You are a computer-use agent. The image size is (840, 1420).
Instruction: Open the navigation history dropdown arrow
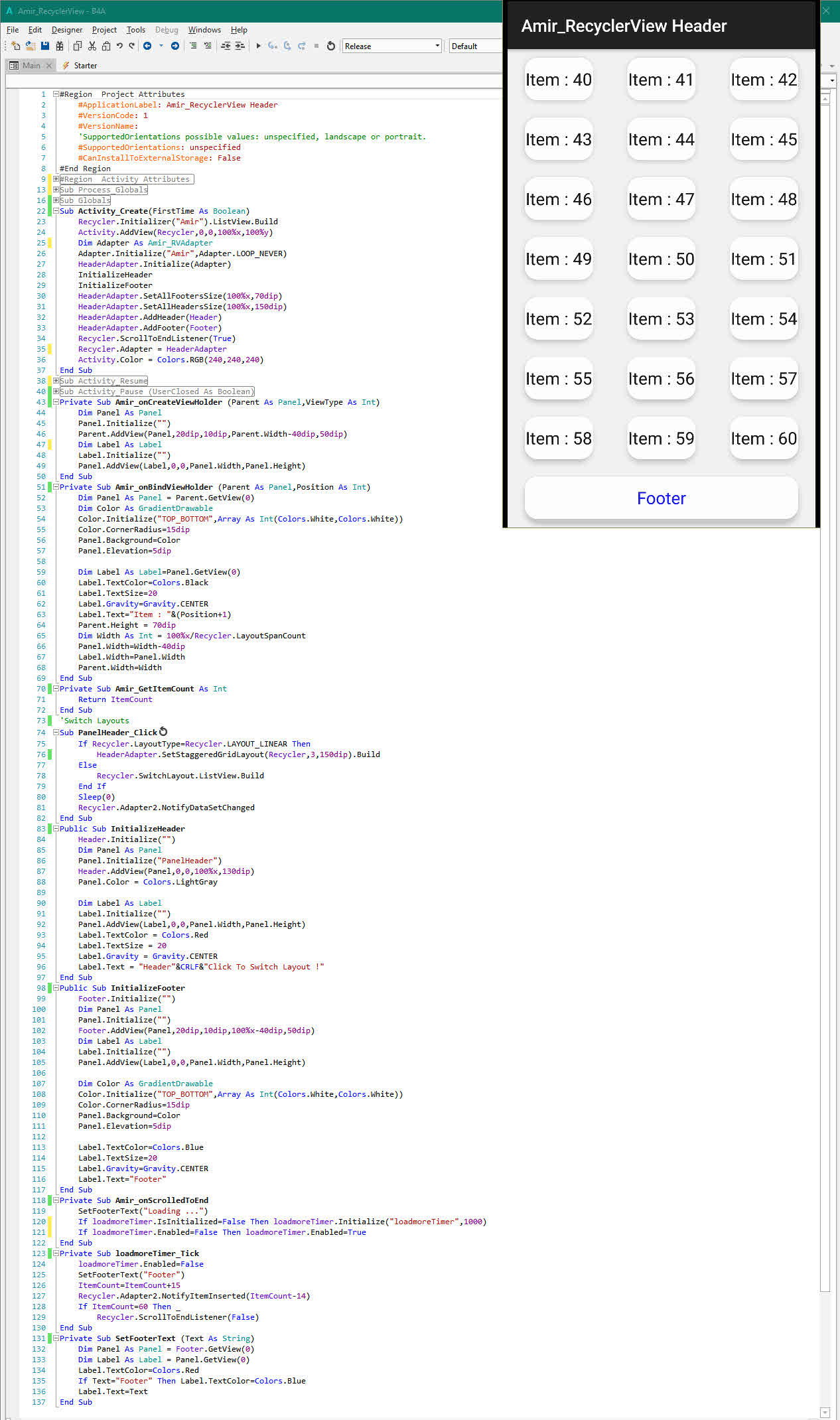(161, 46)
